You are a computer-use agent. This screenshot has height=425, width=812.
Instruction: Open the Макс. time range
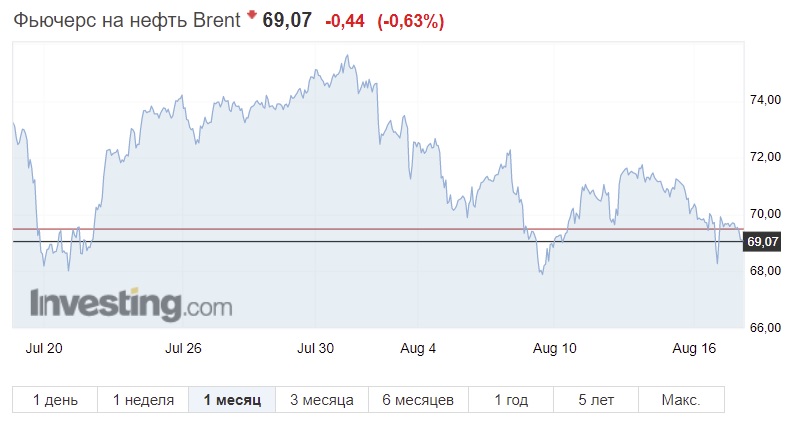[x=681, y=400]
